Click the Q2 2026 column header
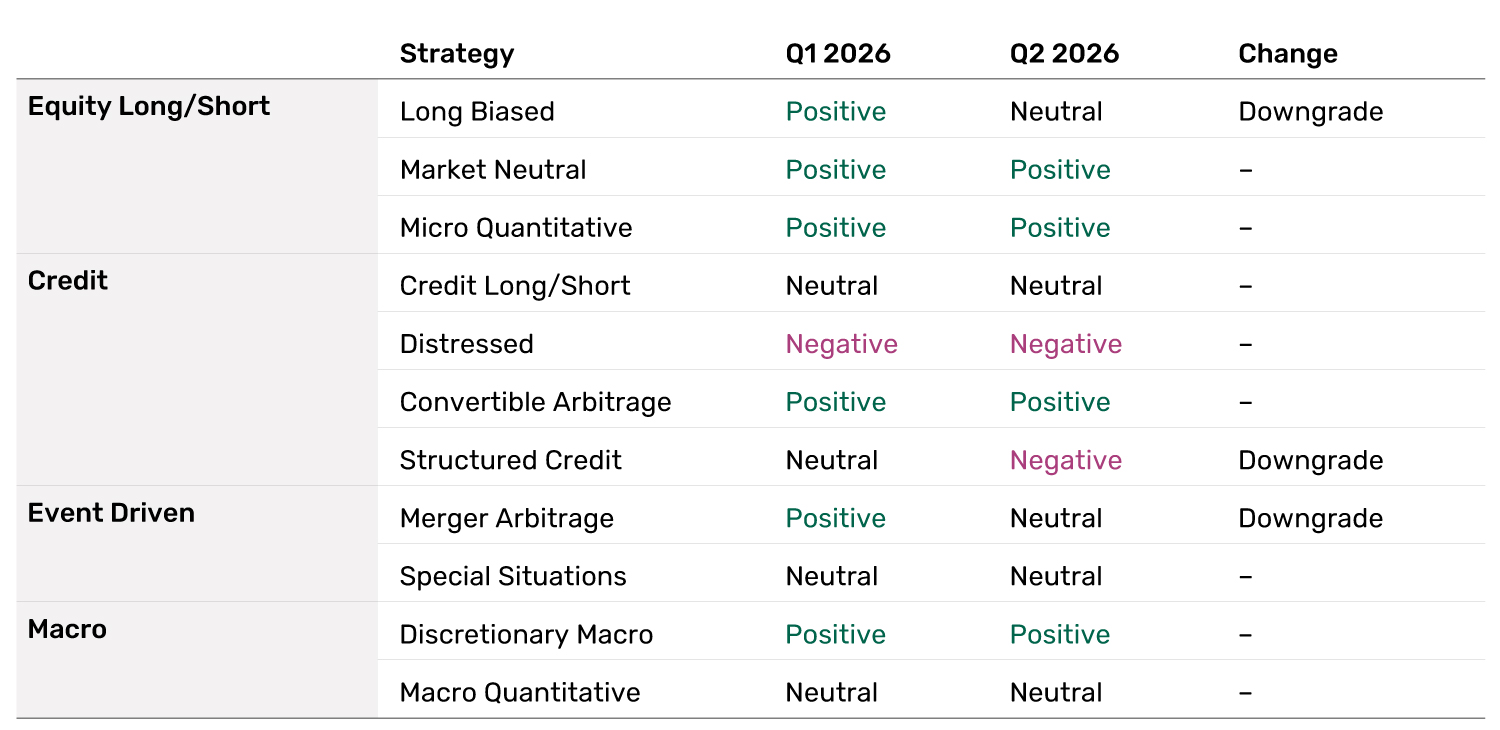This screenshot has height=730, width=1500. (x=1064, y=54)
